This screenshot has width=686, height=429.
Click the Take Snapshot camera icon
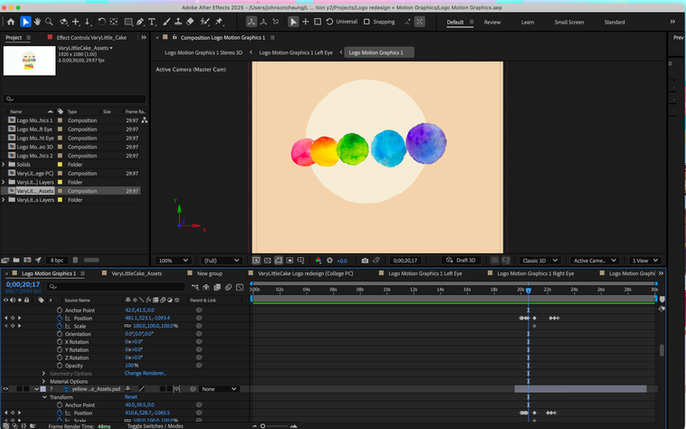pyautogui.click(x=365, y=261)
